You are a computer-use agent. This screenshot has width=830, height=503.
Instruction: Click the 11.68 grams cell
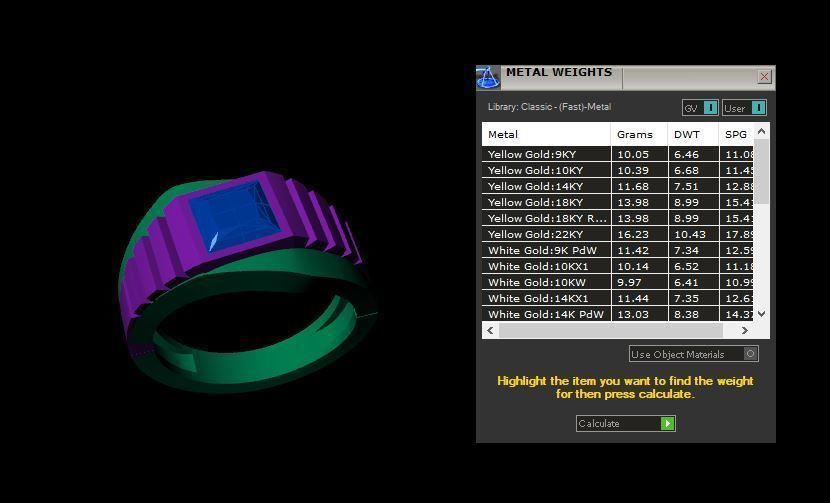pos(639,186)
